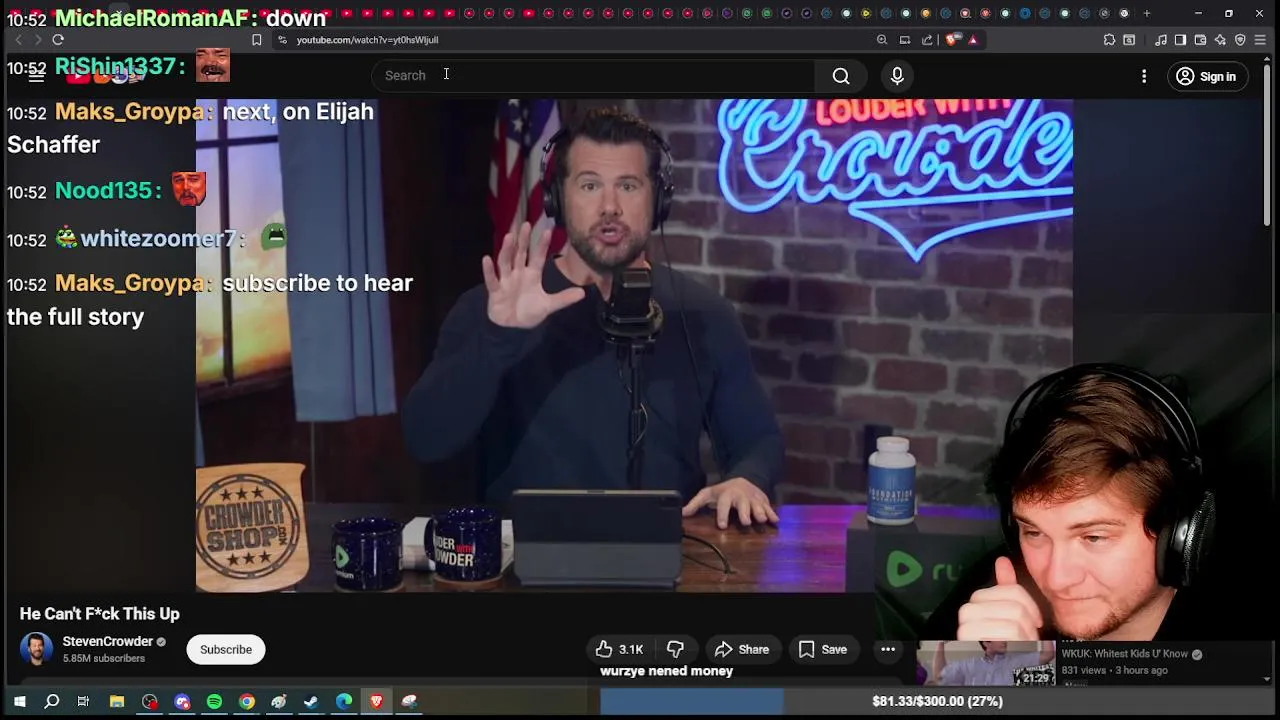1280x720 pixels.
Task: Open the media music-note control icon
Action: (1160, 40)
